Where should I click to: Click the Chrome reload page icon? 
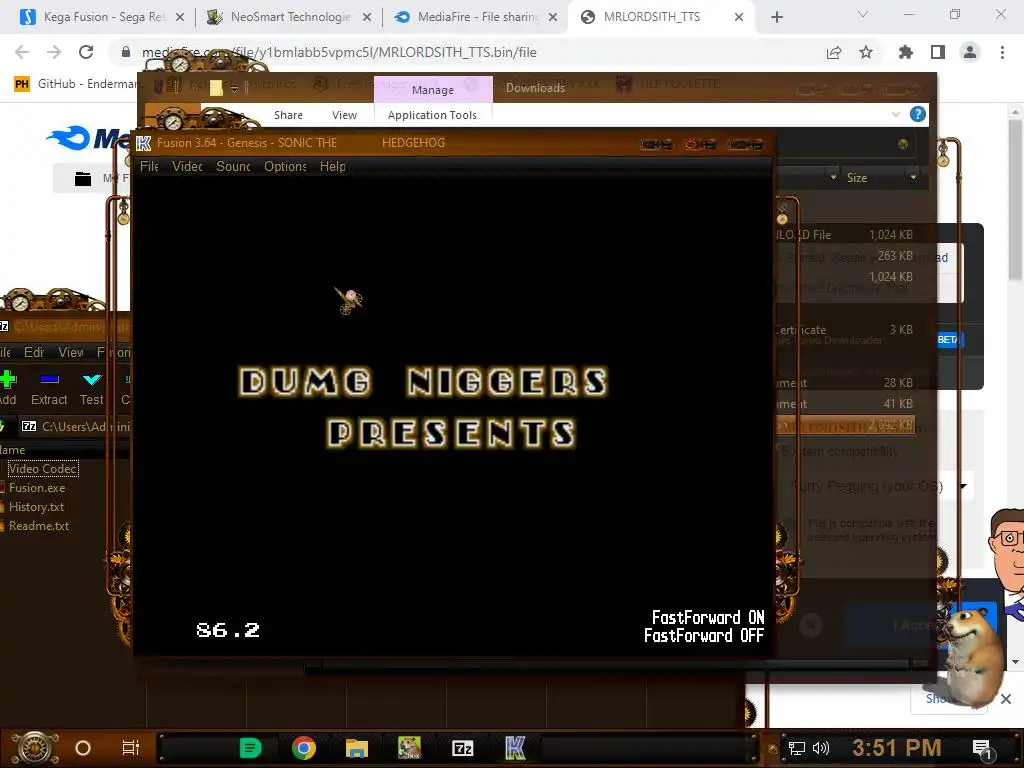pyautogui.click(x=86, y=52)
